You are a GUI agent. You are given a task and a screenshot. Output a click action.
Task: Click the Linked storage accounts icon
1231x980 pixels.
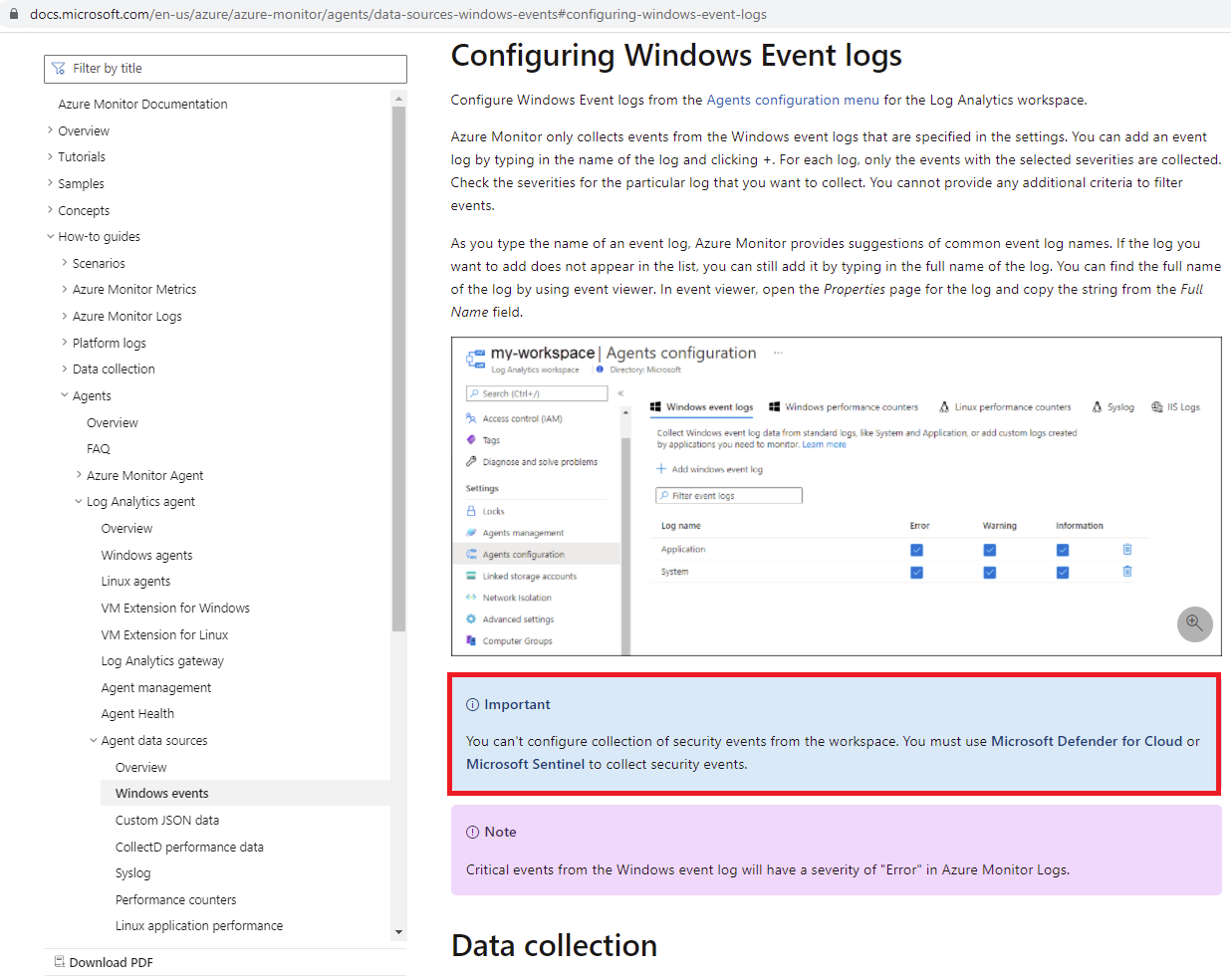[x=471, y=576]
